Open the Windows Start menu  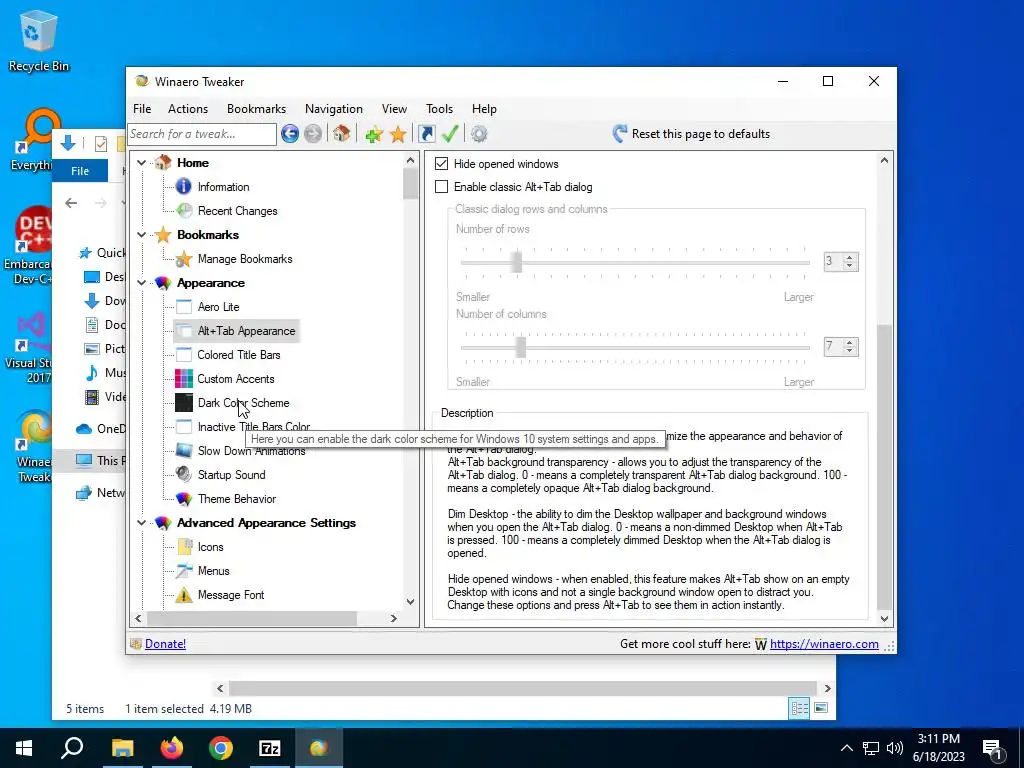click(24, 748)
